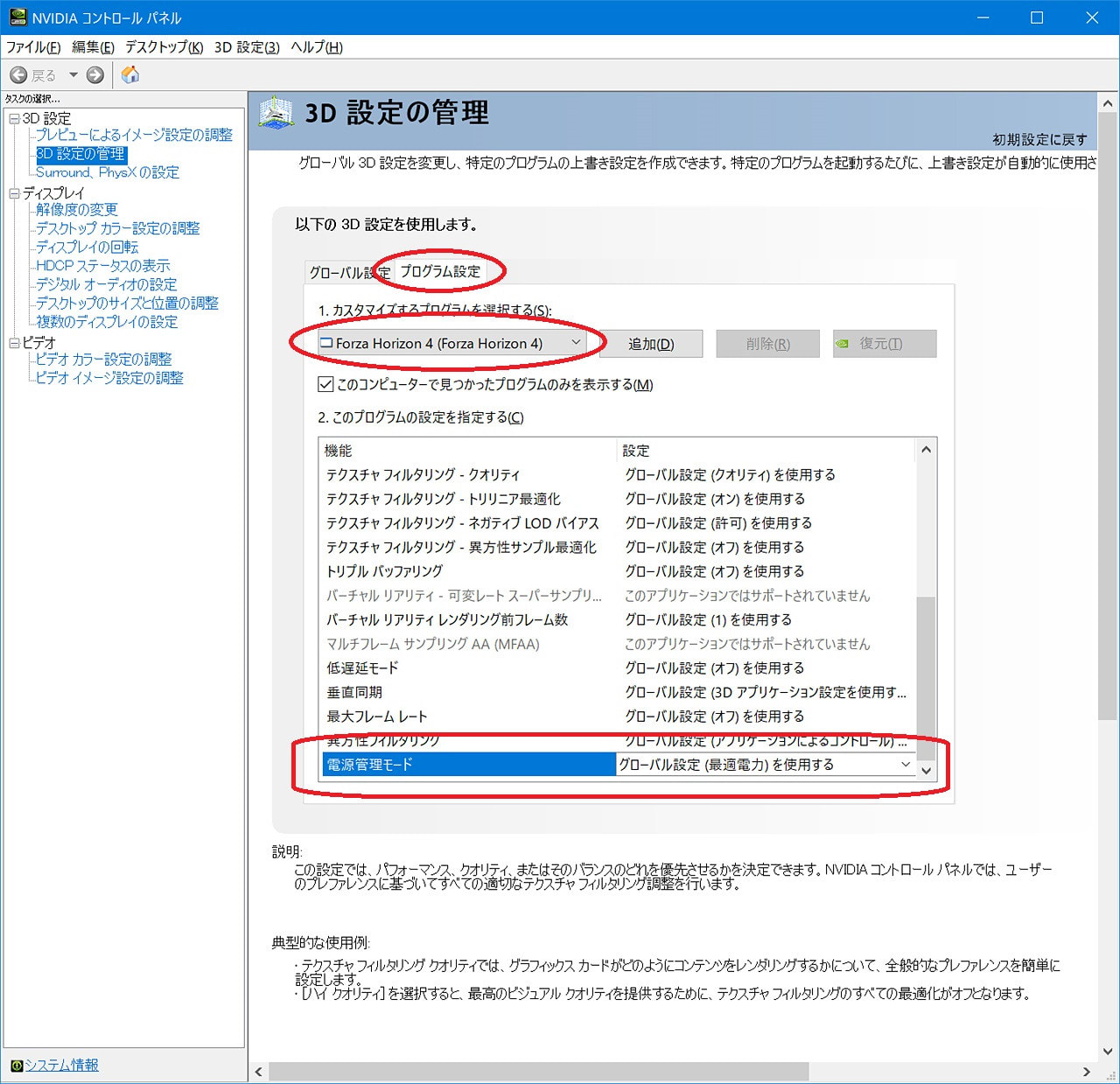Viewport: 1120px width, 1084px height.
Task: Click the main pane scroll-down arrow
Action: pos(1108,1052)
